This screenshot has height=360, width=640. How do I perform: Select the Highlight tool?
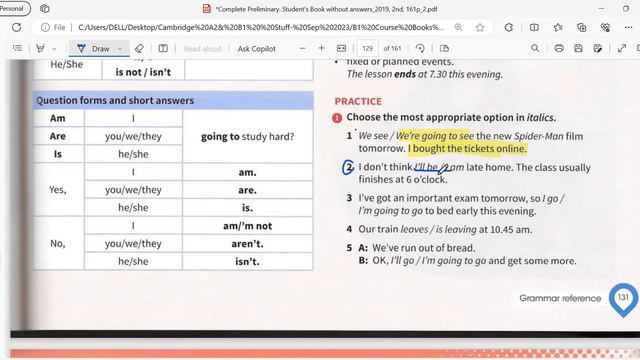[40, 48]
